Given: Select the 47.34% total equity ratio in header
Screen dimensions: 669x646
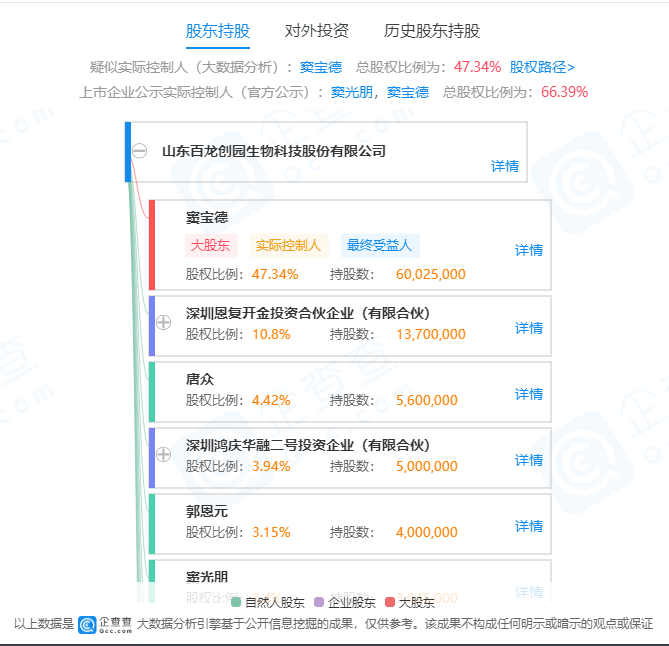Looking at the screenshot, I should tap(477, 67).
